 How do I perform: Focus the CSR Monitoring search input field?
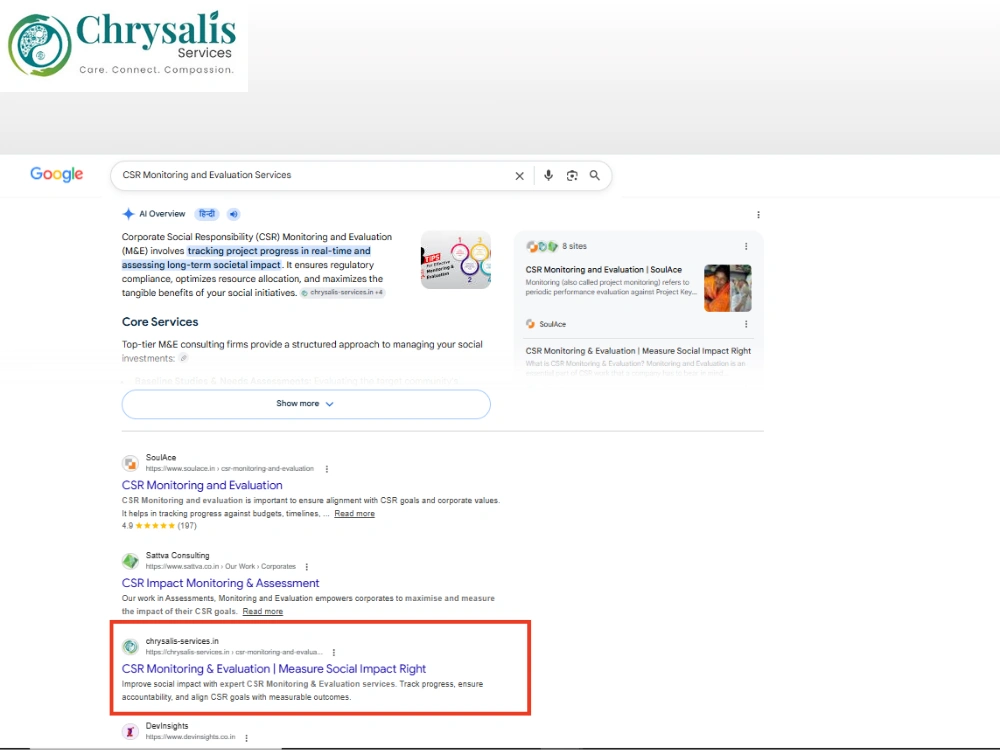[312, 175]
